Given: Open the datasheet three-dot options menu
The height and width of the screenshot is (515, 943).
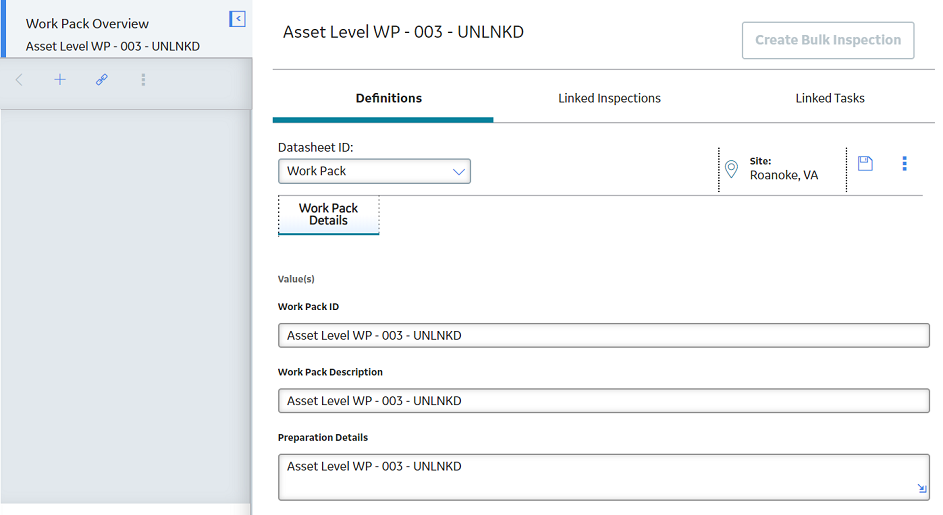Looking at the screenshot, I should point(905,164).
